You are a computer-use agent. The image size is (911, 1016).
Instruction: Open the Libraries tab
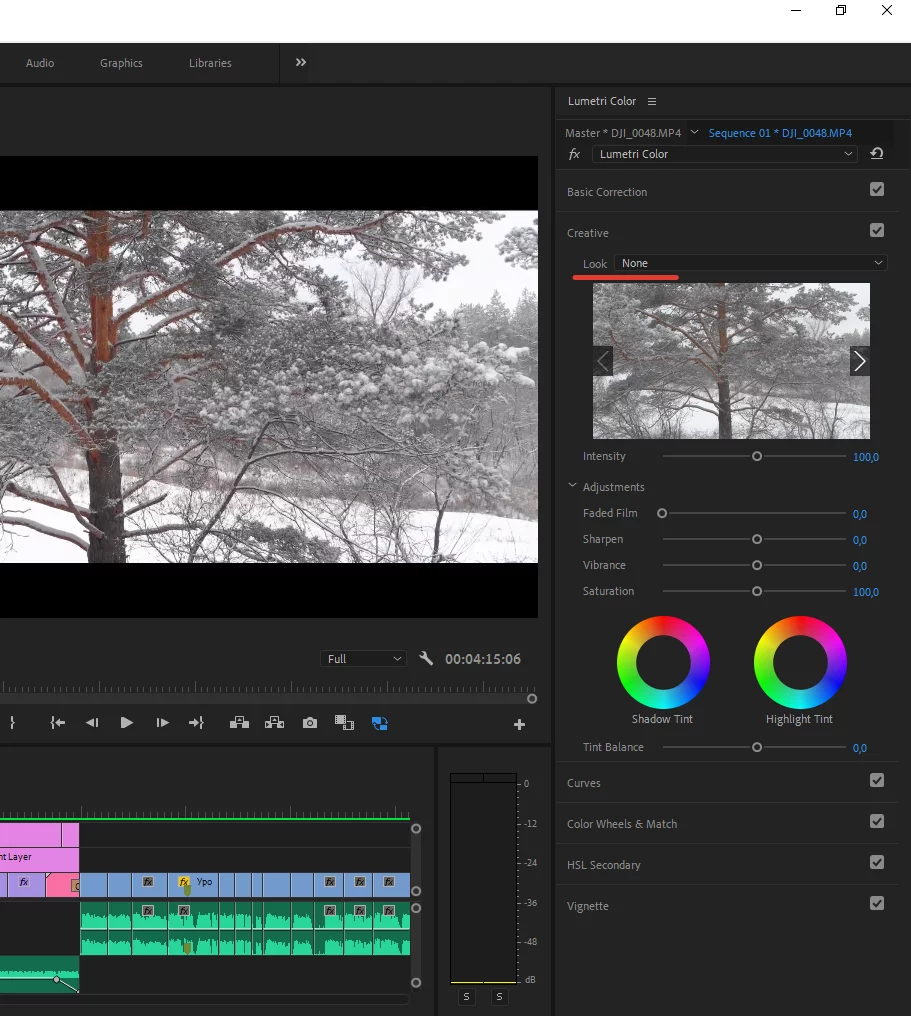tap(210, 63)
